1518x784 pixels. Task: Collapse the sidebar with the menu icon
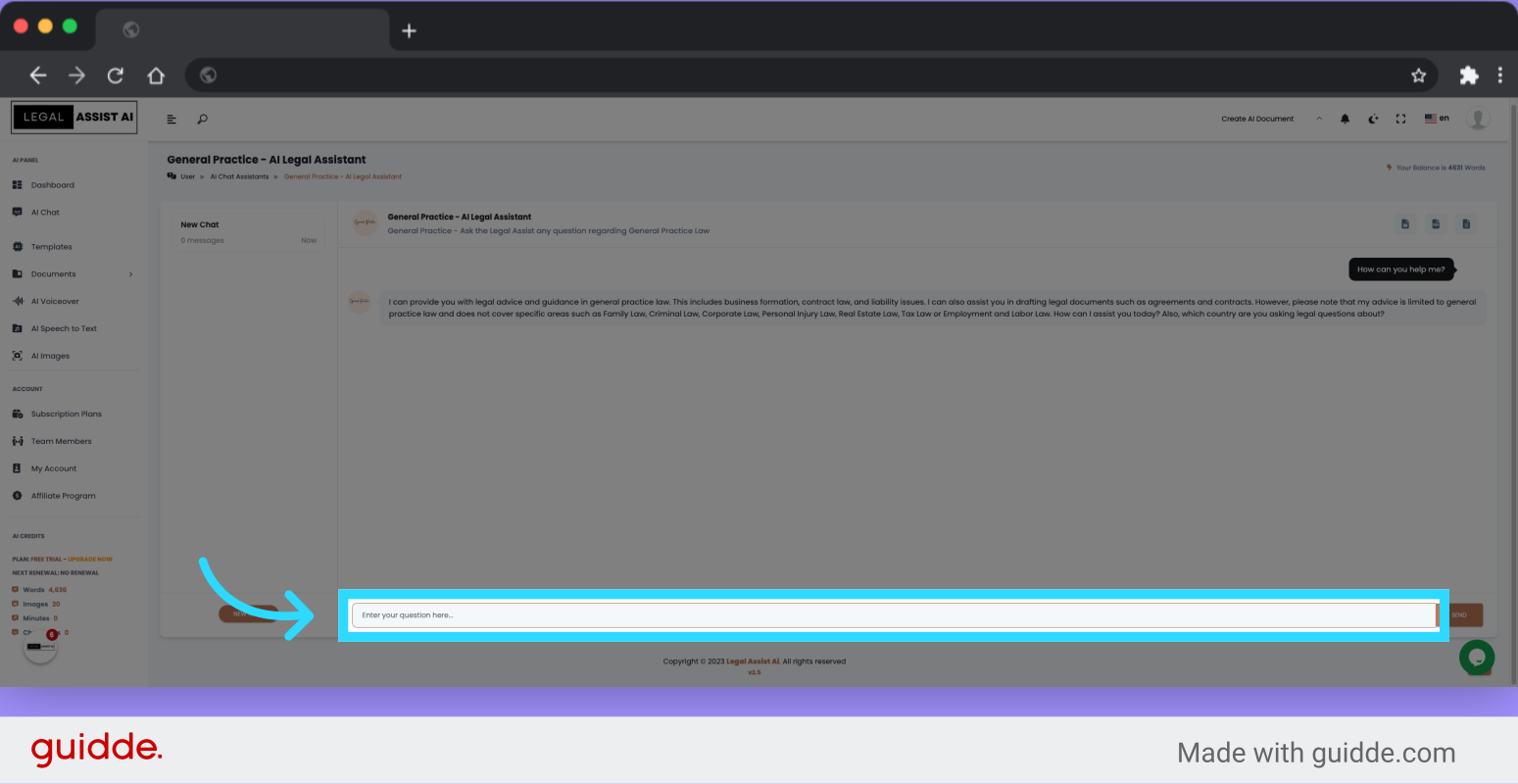click(171, 120)
